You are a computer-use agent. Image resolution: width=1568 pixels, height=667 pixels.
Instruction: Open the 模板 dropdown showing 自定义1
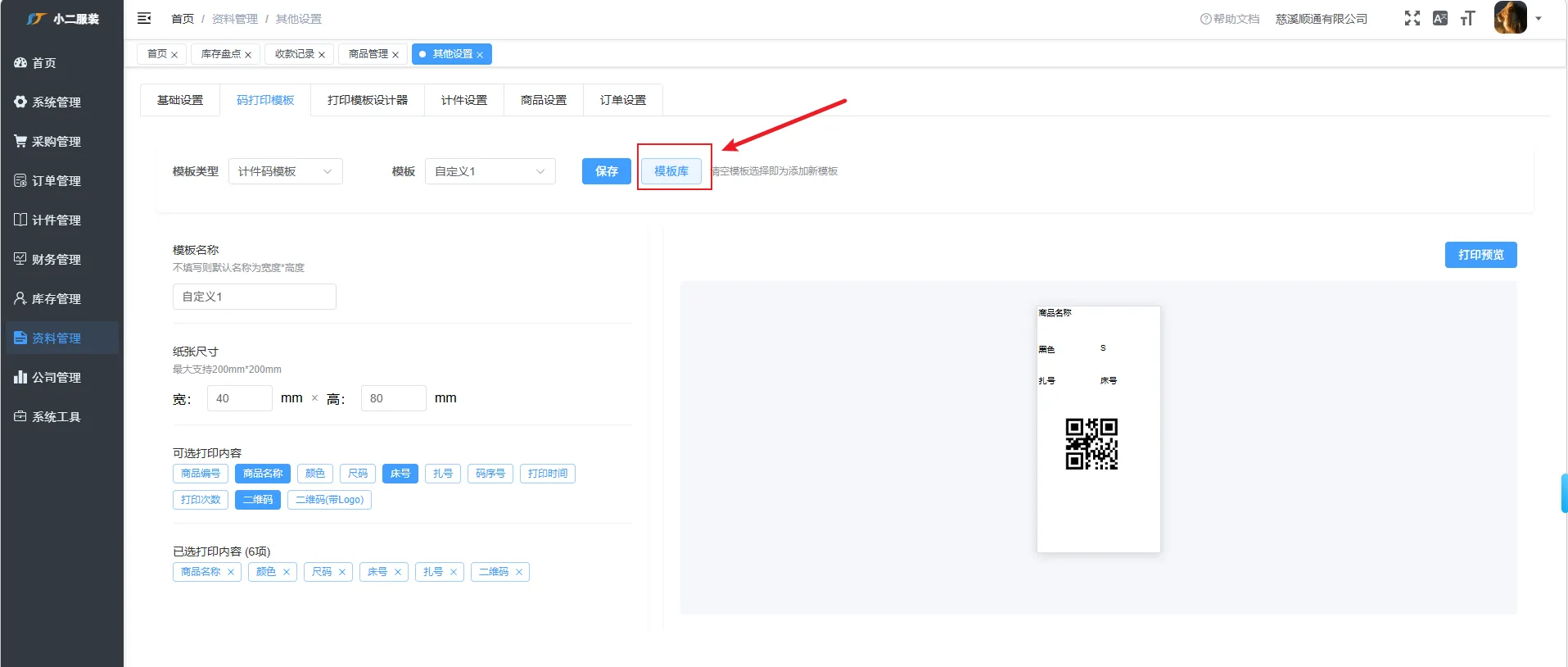(490, 171)
